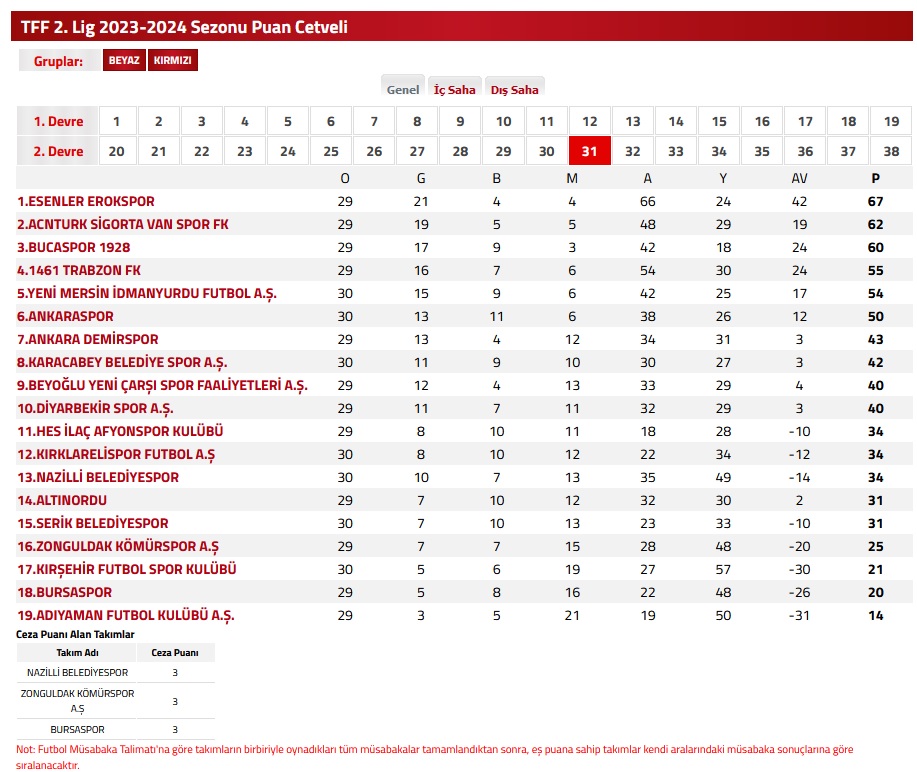This screenshot has height=772, width=917.
Task: Click the TFF 2. Lig page title
Action: [x=184, y=27]
